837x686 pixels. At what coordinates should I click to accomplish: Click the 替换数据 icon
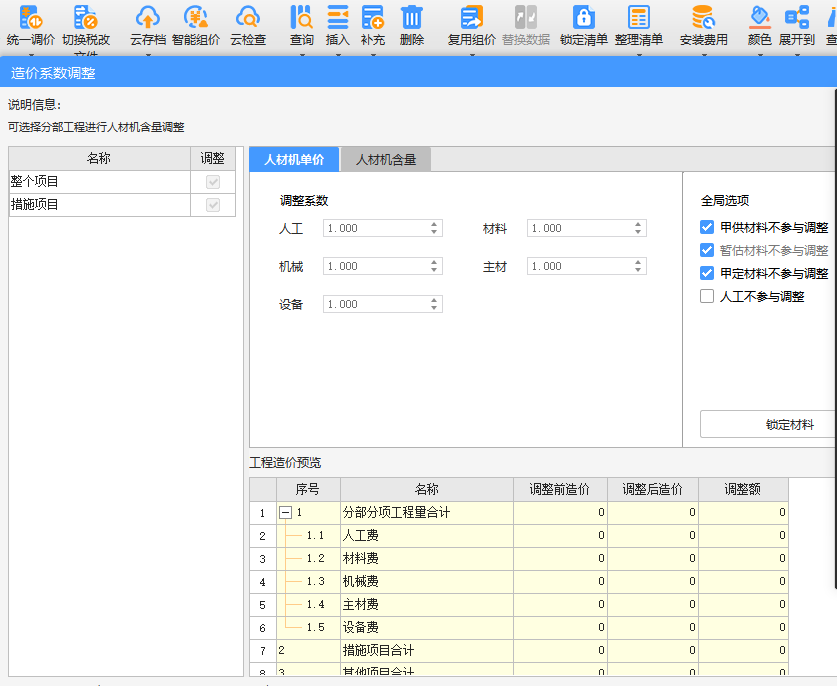click(526, 18)
